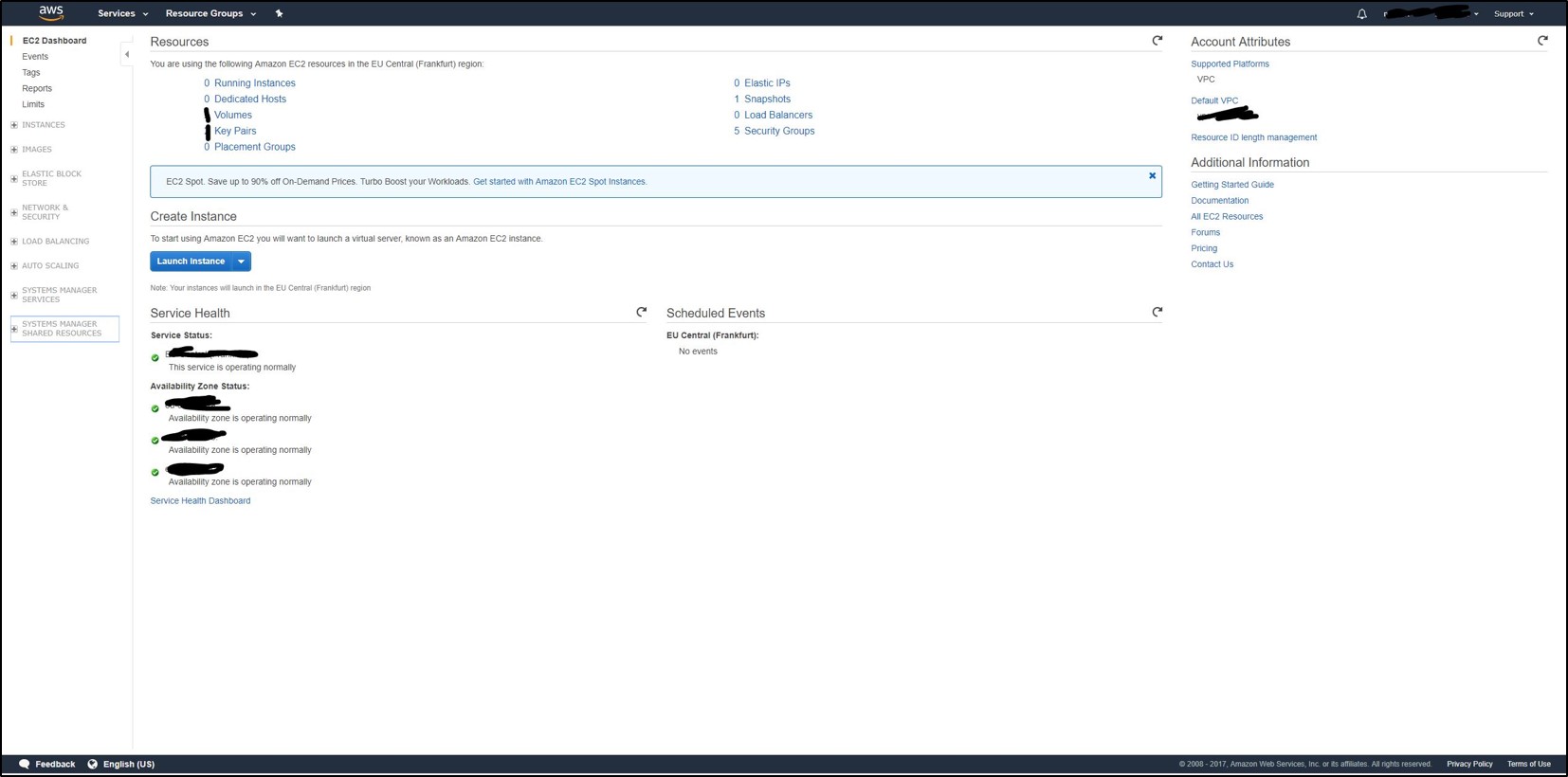Open the Supported Platforms link
This screenshot has width=1568, height=777.
tap(1230, 64)
